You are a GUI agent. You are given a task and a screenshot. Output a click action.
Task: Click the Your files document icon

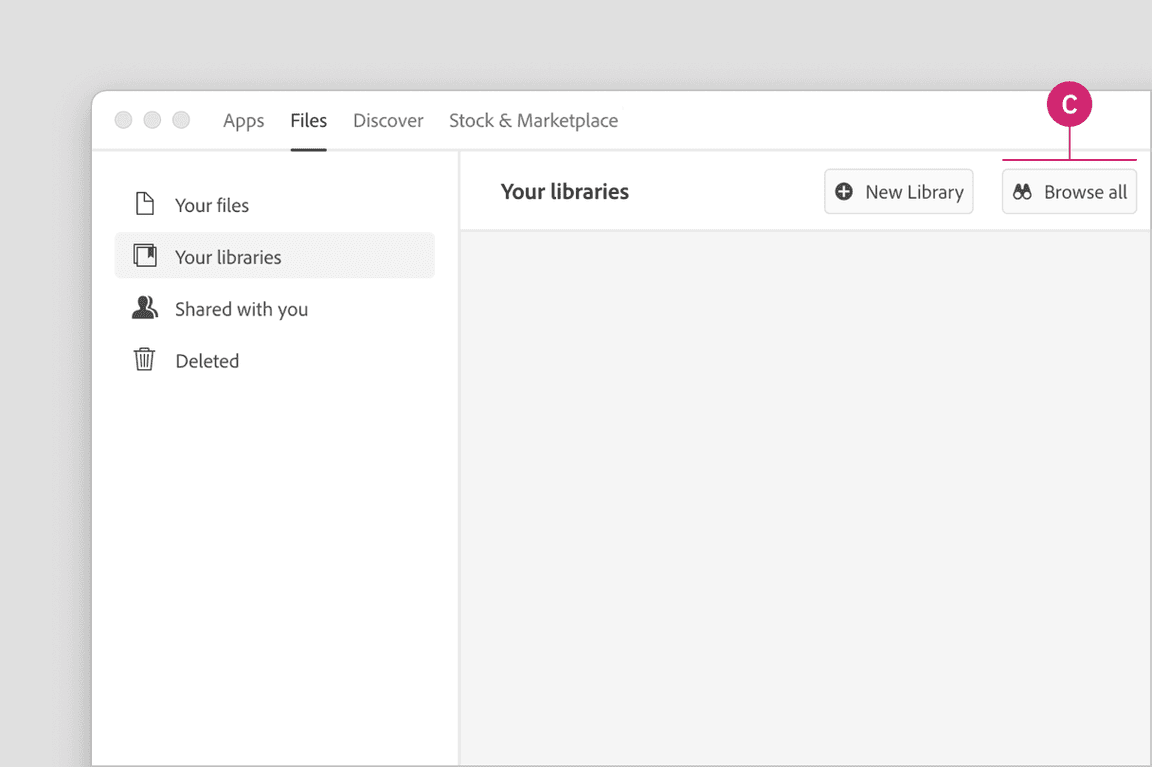pyautogui.click(x=145, y=204)
